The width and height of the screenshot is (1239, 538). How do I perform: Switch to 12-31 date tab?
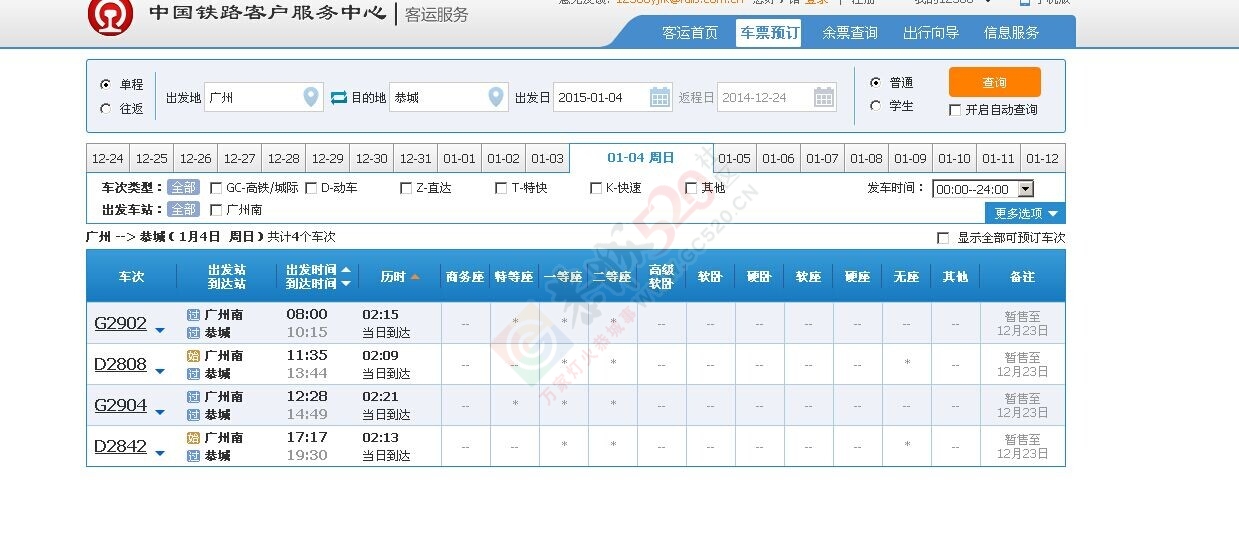pos(416,159)
